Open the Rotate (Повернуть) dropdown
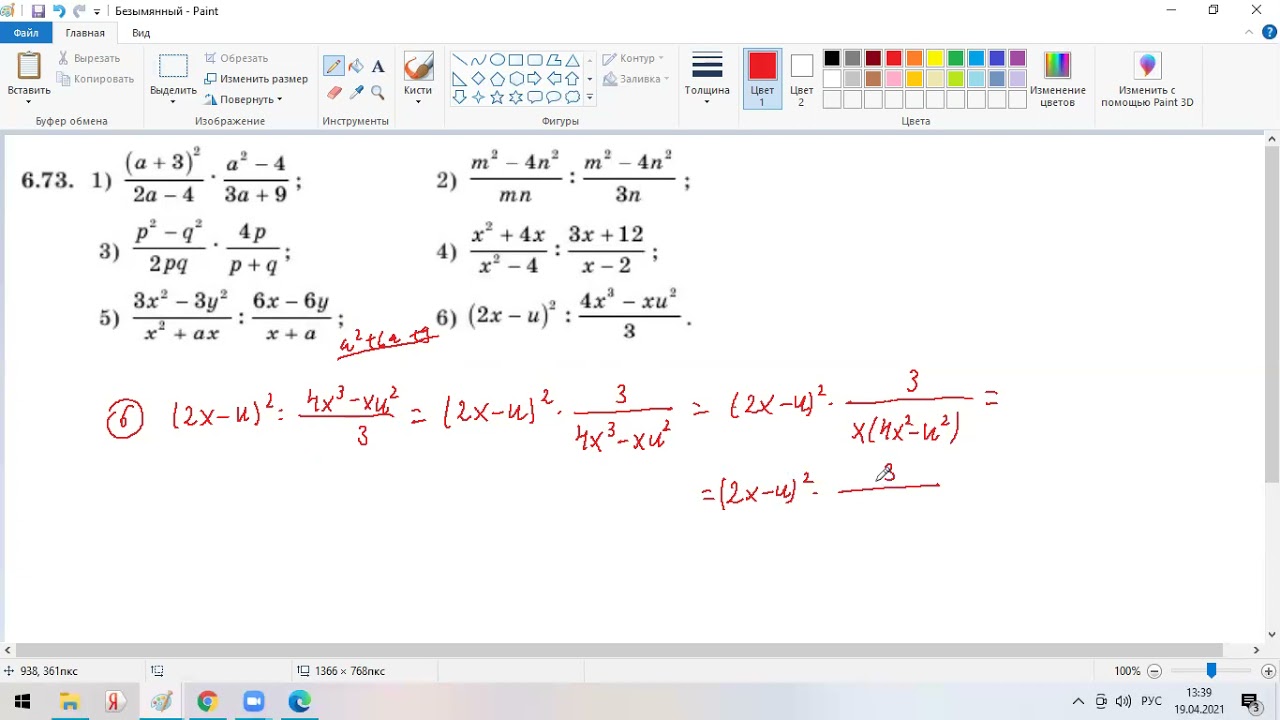Viewport: 1280px width, 720px height. pyautogui.click(x=244, y=99)
